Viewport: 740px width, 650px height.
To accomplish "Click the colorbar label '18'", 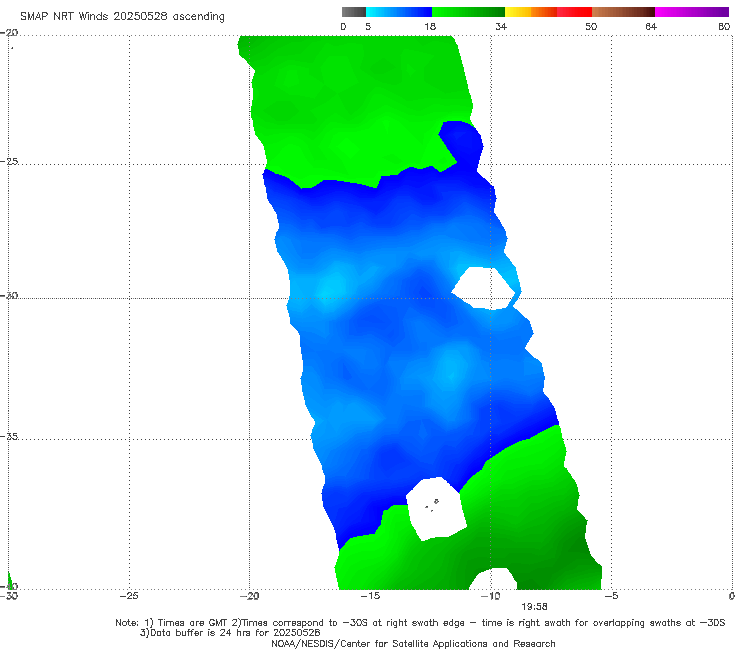I will [430, 26].
